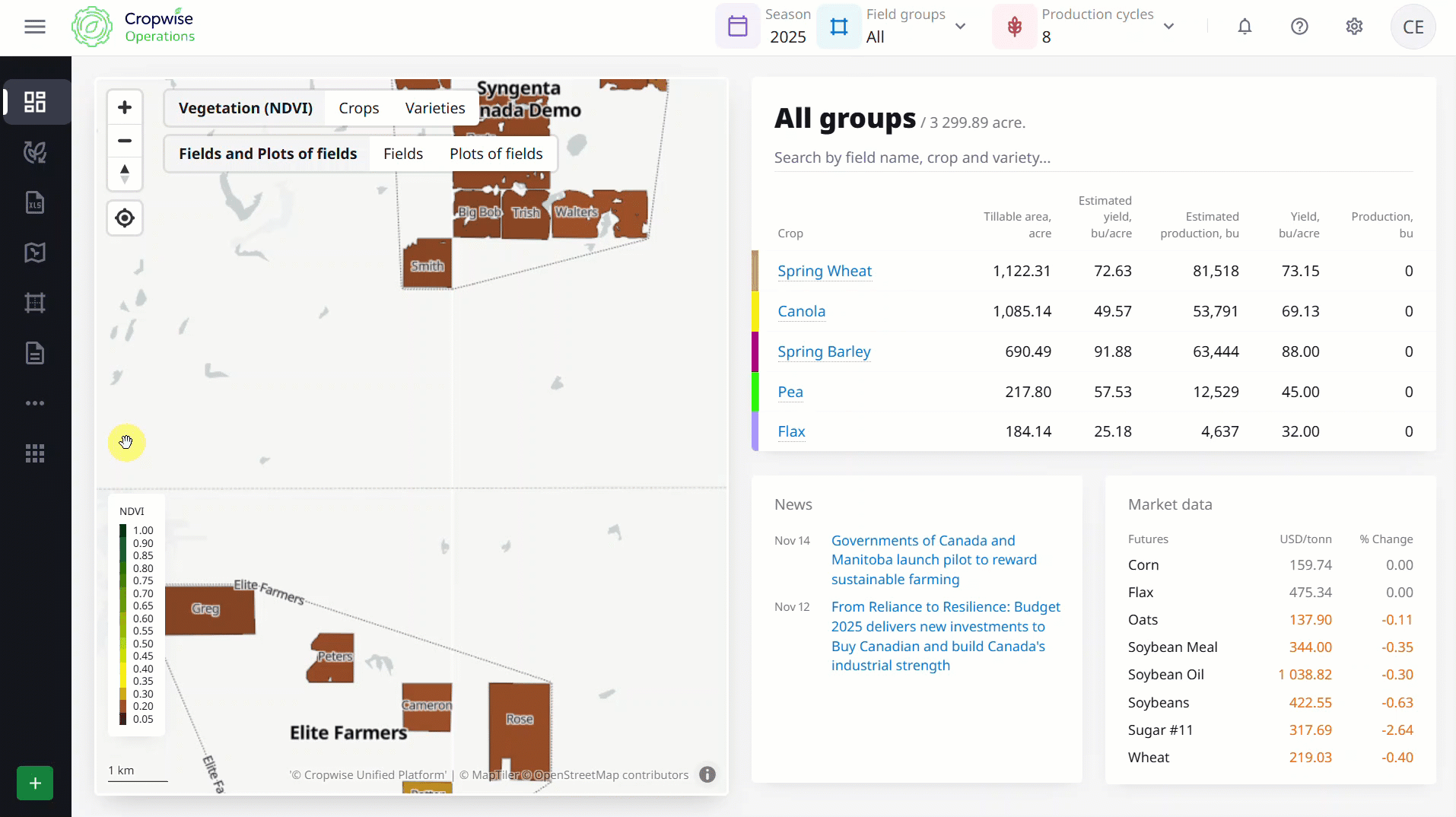The height and width of the screenshot is (817, 1456).
Task: Expand the Field groups dropdown
Action: pyautogui.click(x=960, y=27)
